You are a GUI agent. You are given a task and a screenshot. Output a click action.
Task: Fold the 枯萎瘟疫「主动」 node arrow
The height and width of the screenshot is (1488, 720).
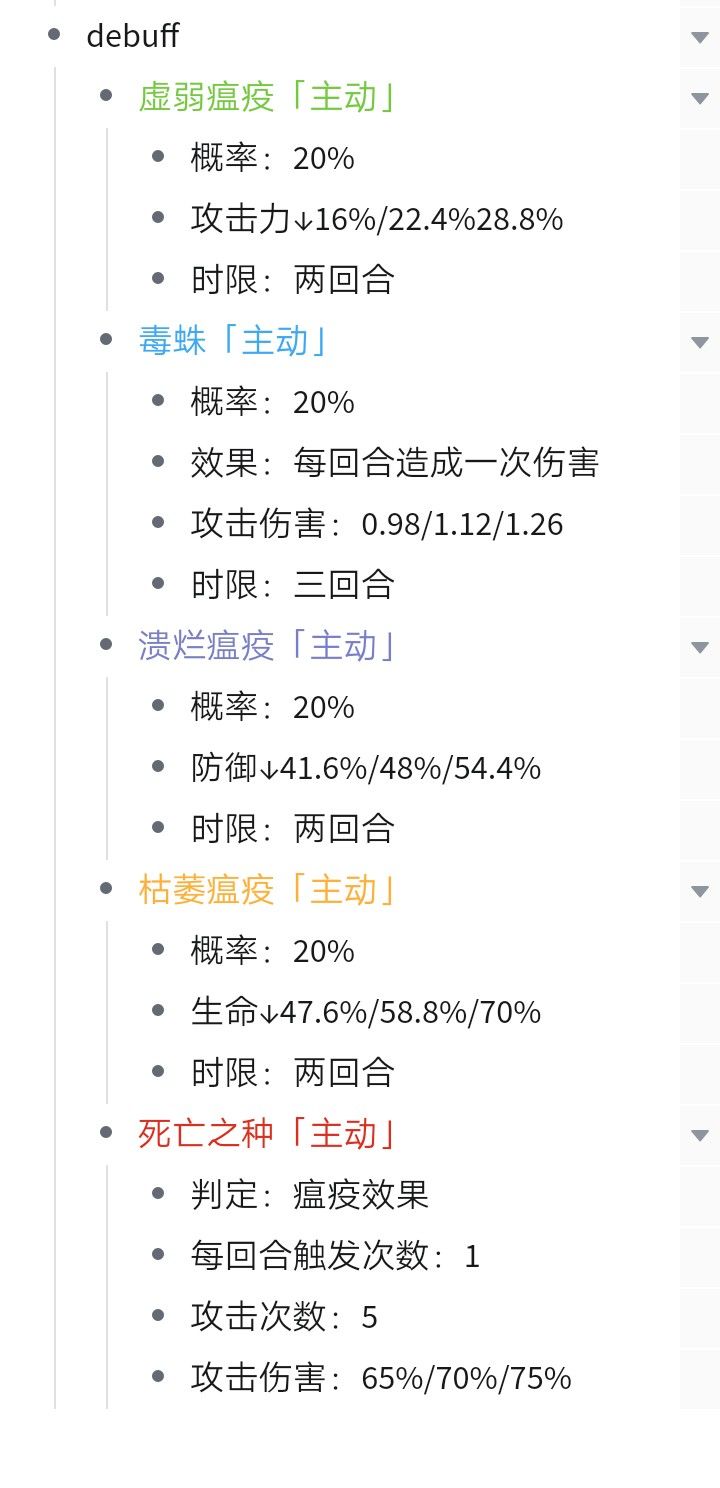tap(699, 891)
